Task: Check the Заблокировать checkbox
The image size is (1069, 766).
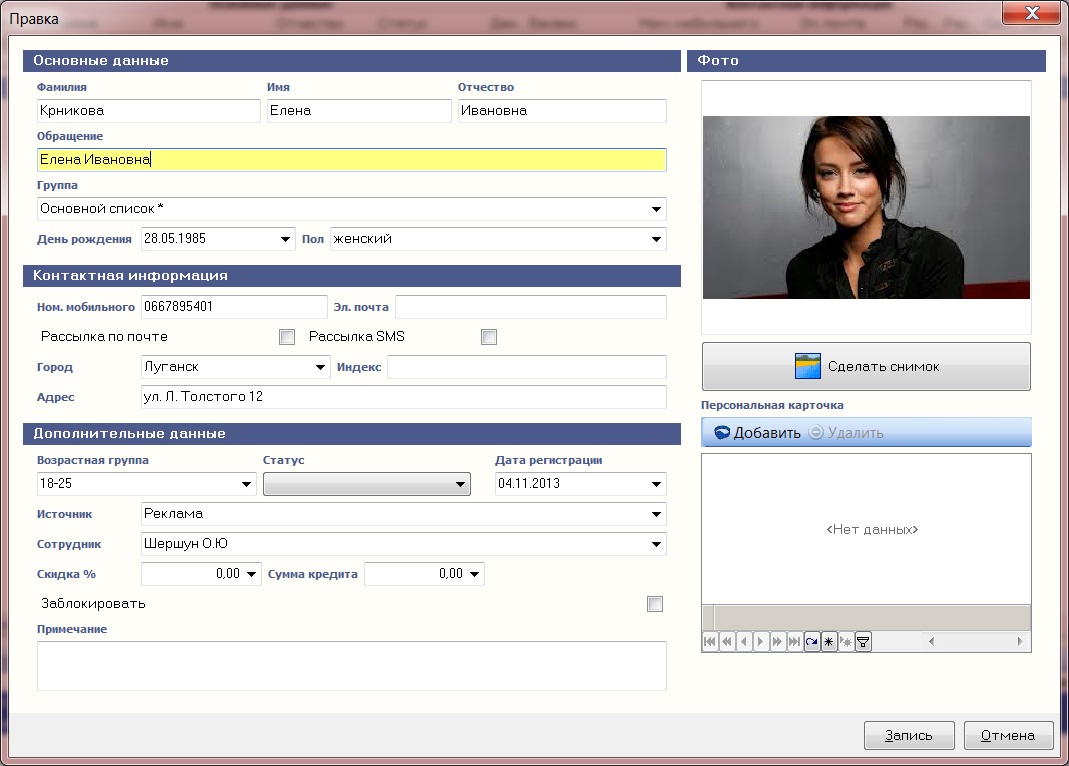Action: tap(655, 604)
